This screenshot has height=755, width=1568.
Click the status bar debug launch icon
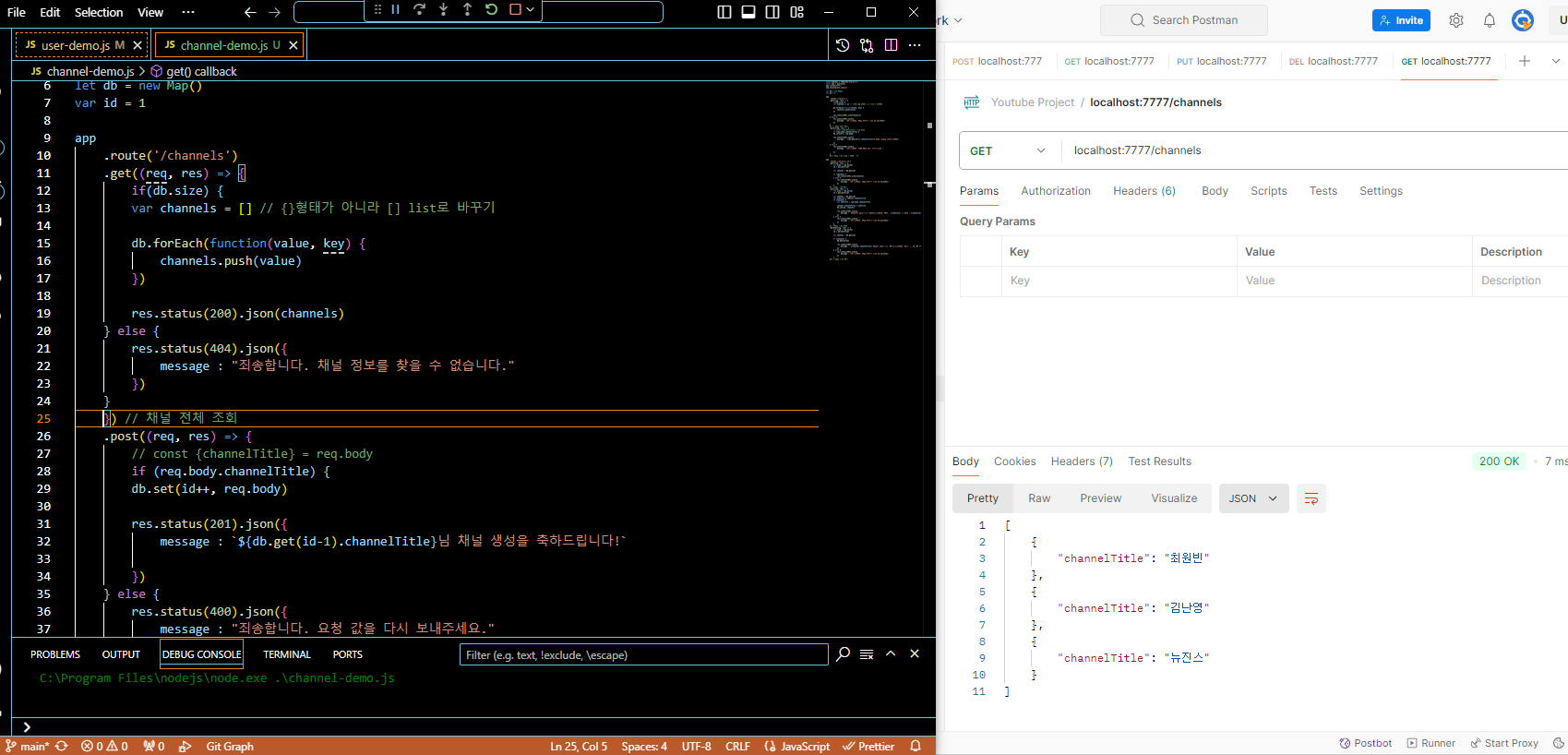[185, 746]
